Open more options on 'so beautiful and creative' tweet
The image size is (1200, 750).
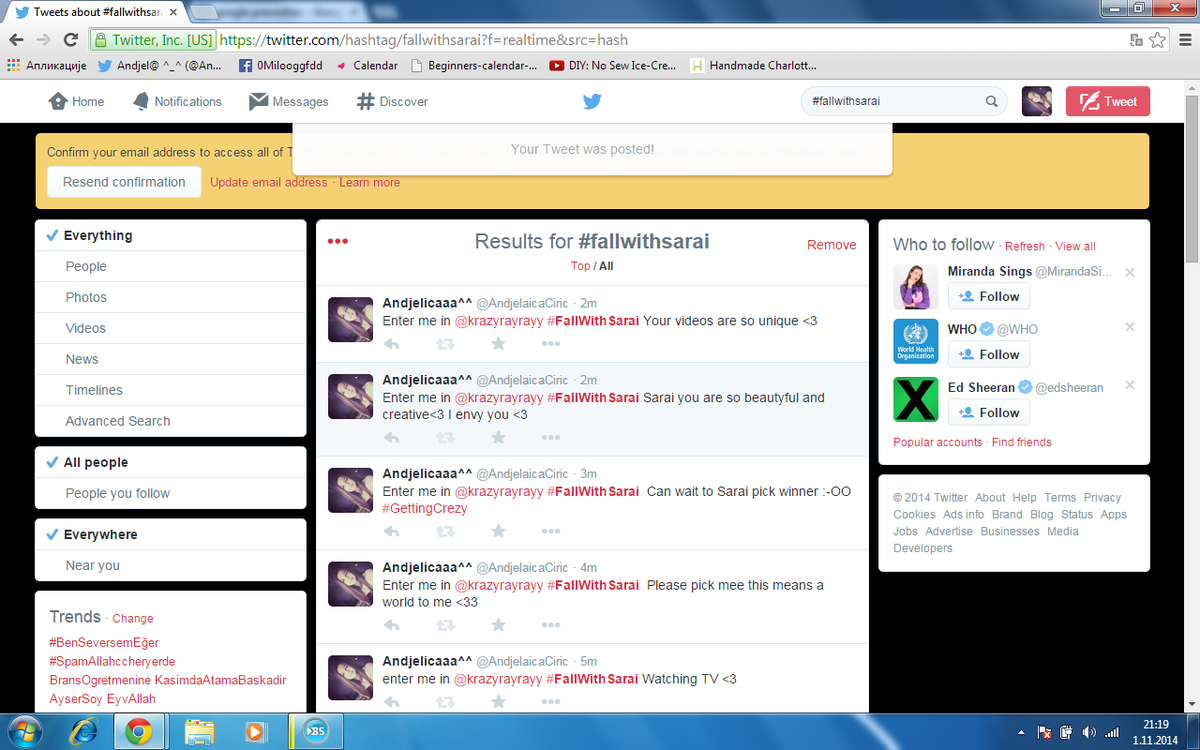tap(551, 437)
